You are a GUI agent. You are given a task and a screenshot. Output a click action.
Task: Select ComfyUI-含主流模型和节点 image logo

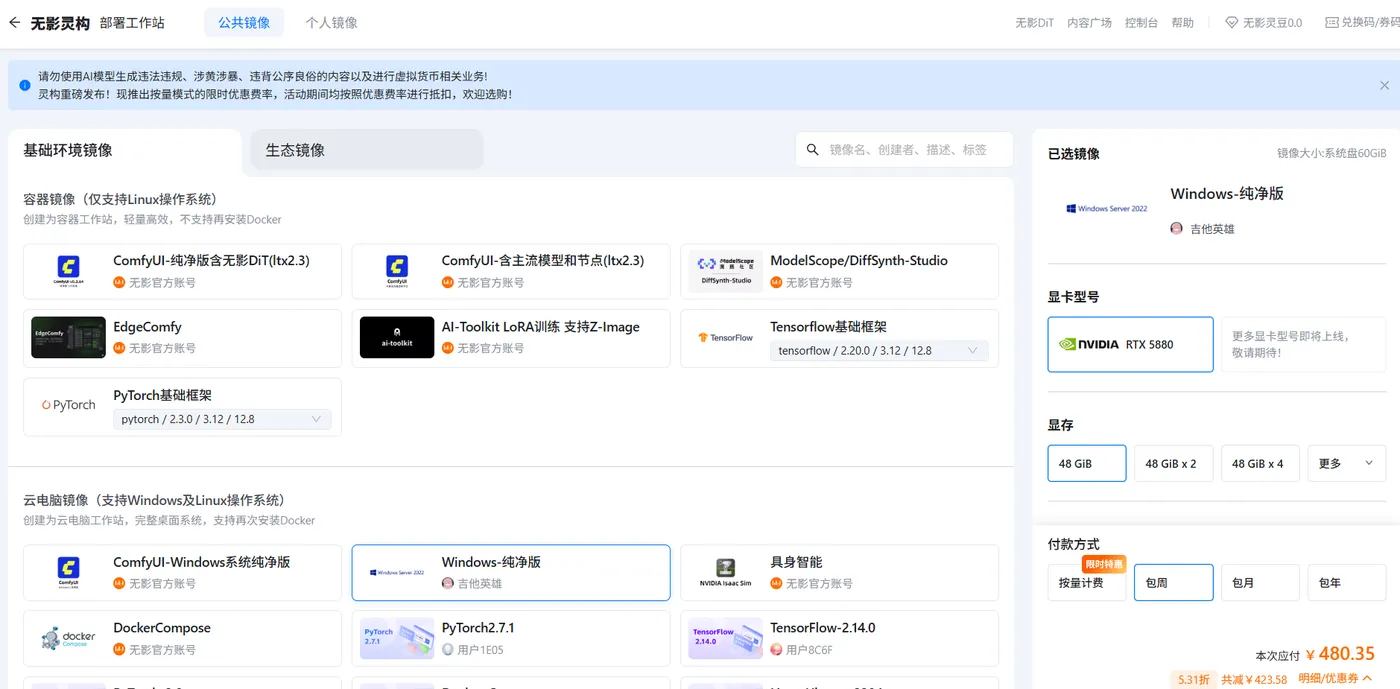[397, 271]
